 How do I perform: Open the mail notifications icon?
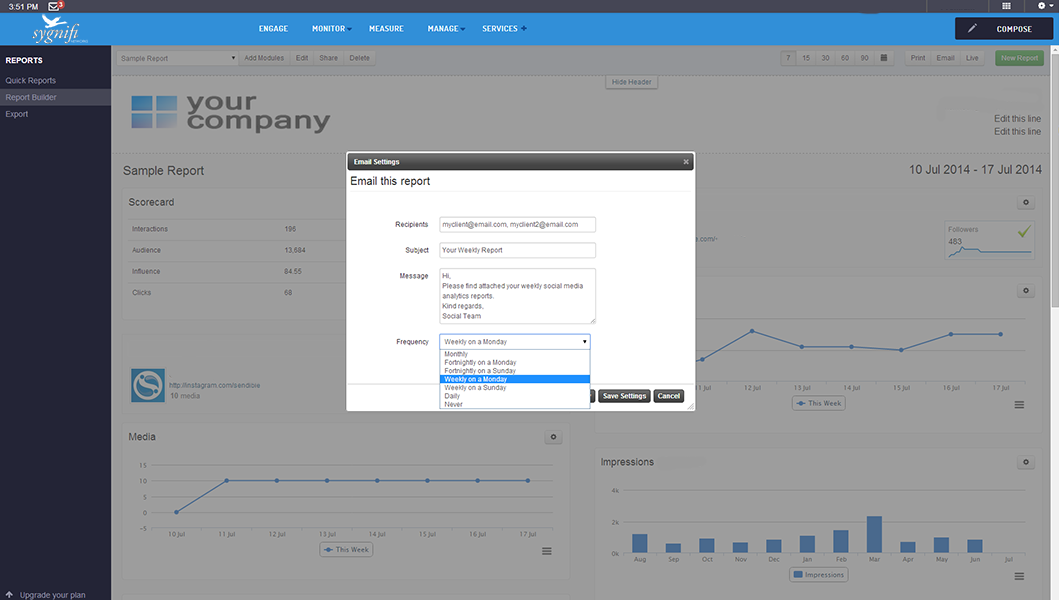click(x=55, y=6)
